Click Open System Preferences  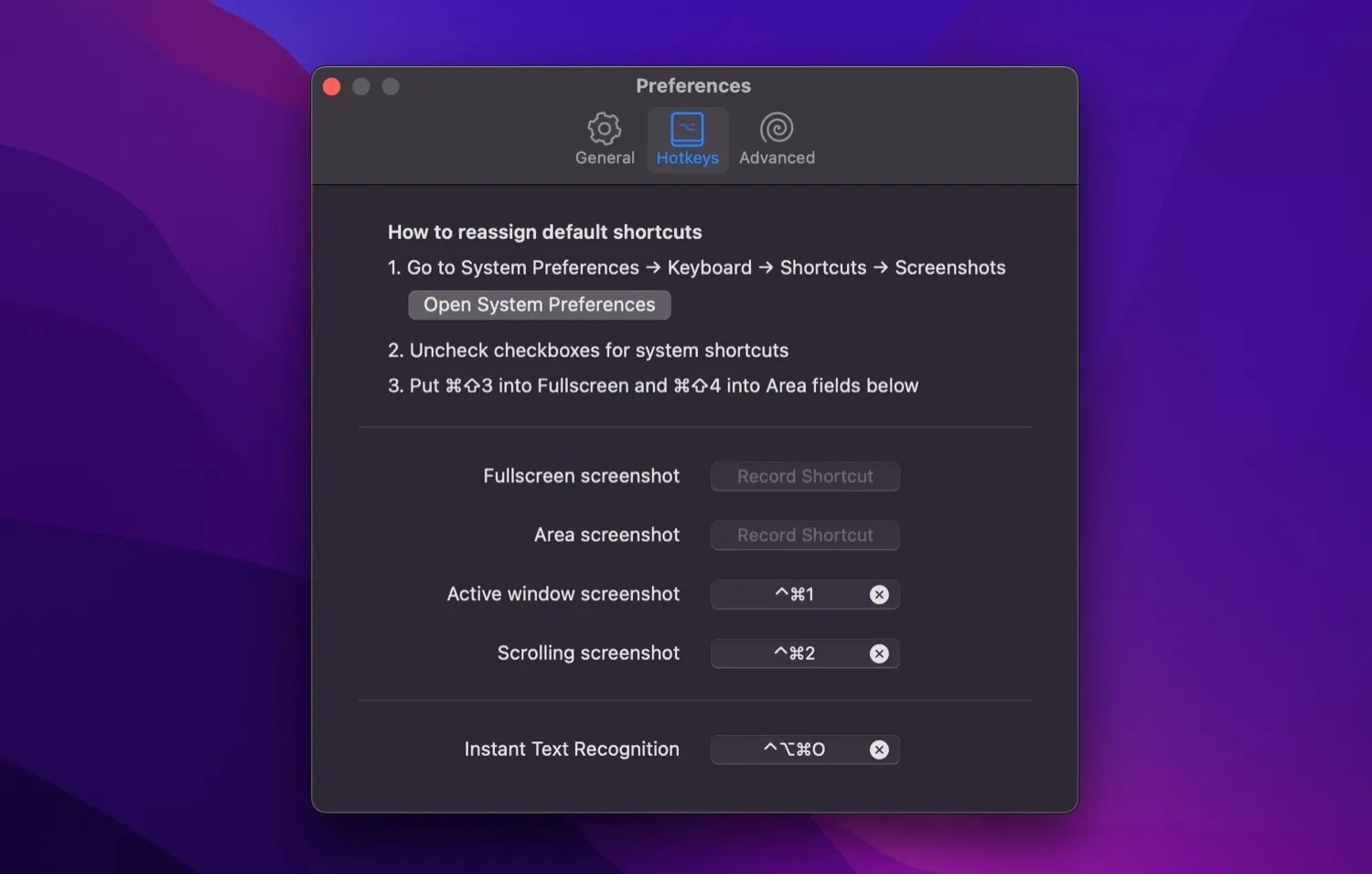click(539, 305)
